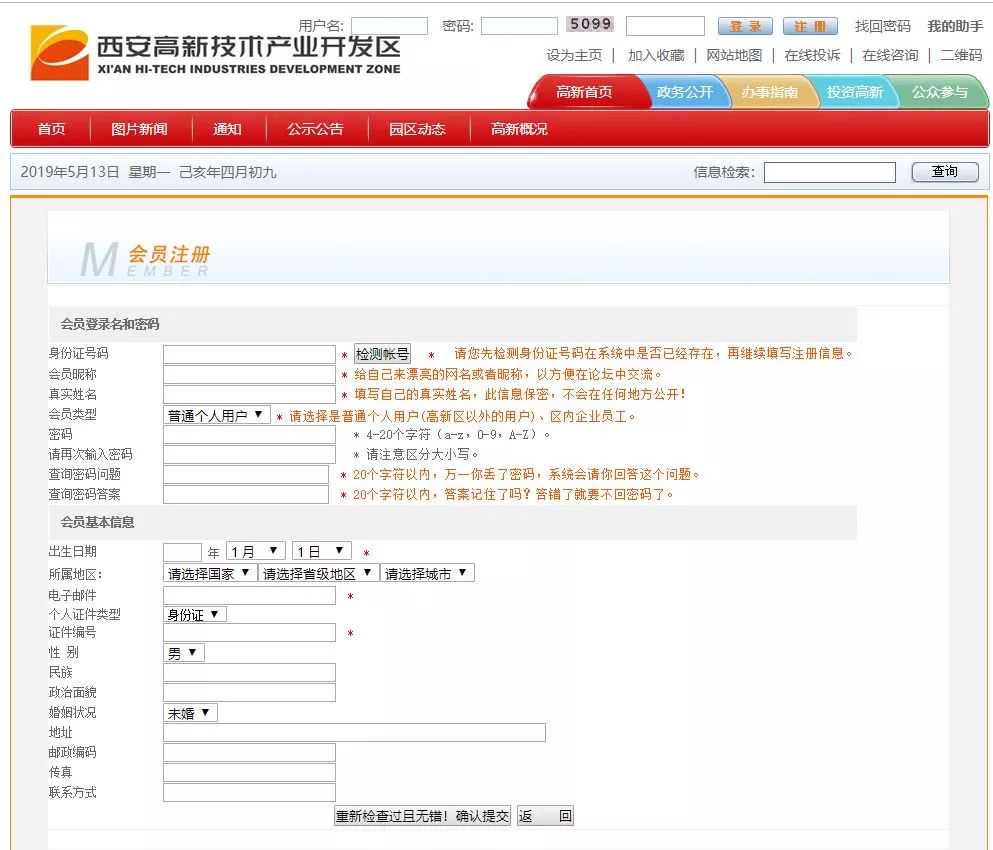Click the 登录 login button
This screenshot has width=993, height=850.
(745, 26)
